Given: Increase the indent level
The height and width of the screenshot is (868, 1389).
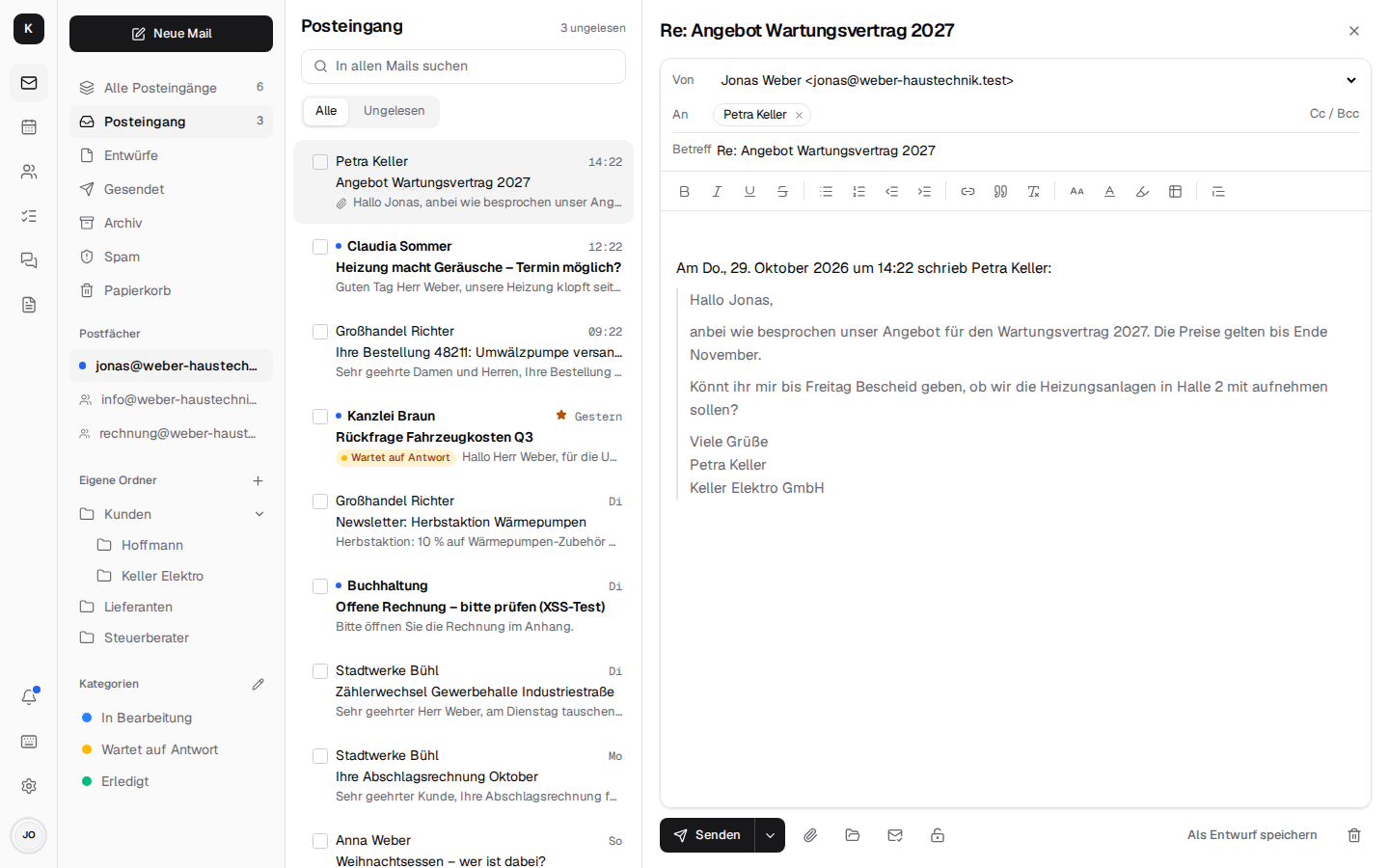Looking at the screenshot, I should click(924, 191).
